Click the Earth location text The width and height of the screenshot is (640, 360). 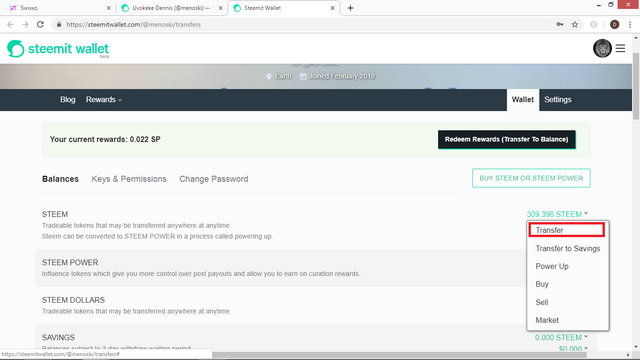pos(283,76)
